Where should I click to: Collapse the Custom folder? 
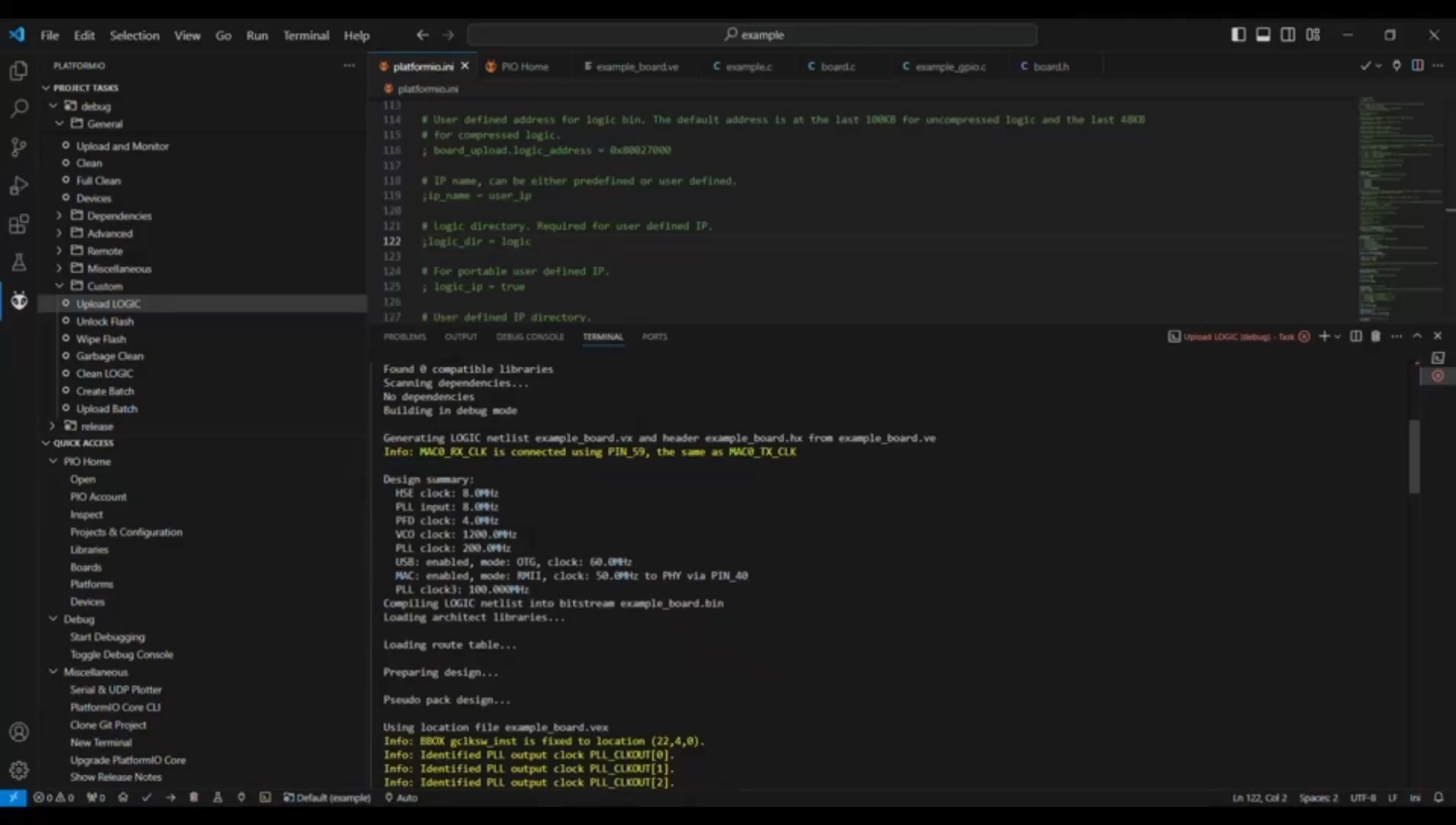[x=60, y=286]
